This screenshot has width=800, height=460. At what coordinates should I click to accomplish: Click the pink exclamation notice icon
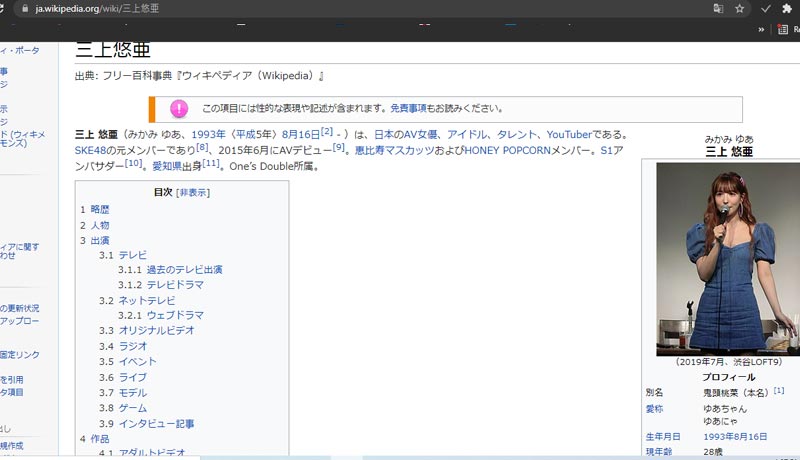tap(179, 108)
